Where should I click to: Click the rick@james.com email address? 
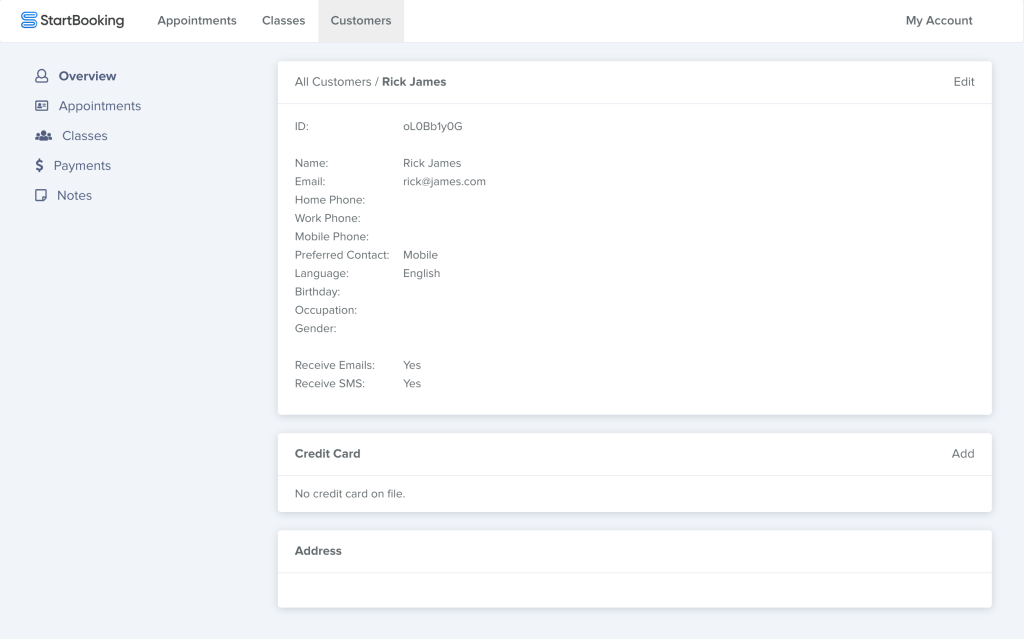pos(444,182)
